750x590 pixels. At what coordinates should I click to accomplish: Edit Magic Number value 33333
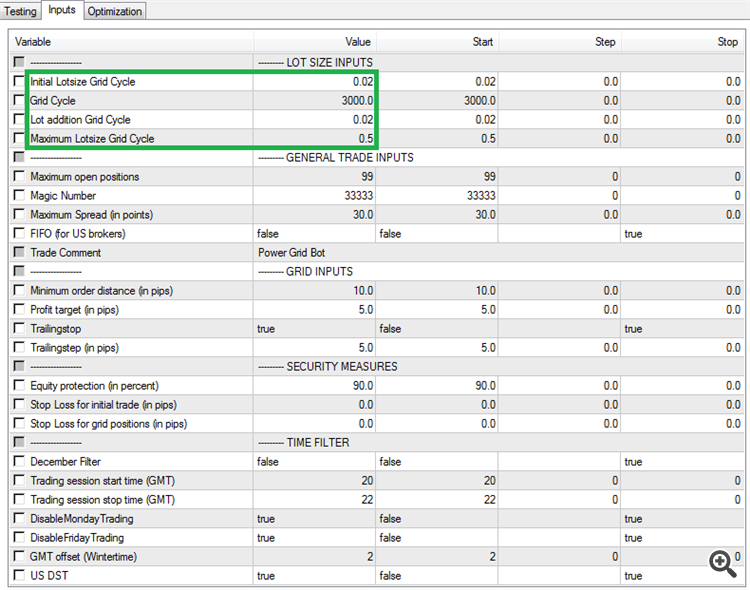(x=315, y=195)
